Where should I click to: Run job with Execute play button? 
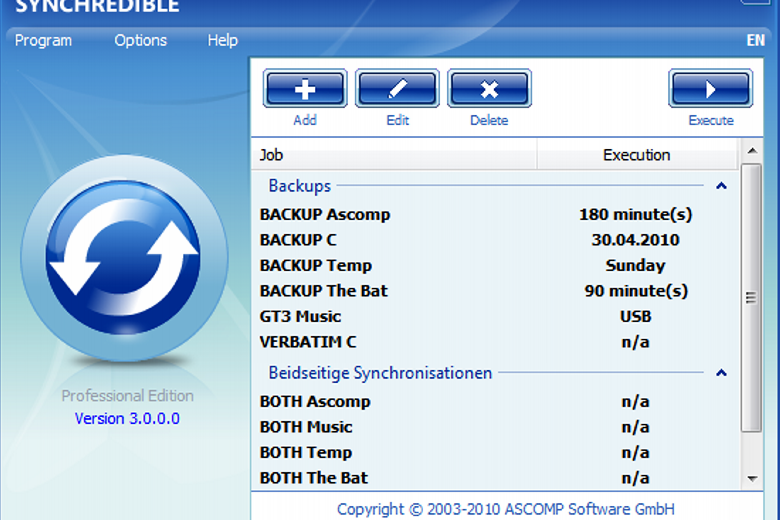point(710,89)
